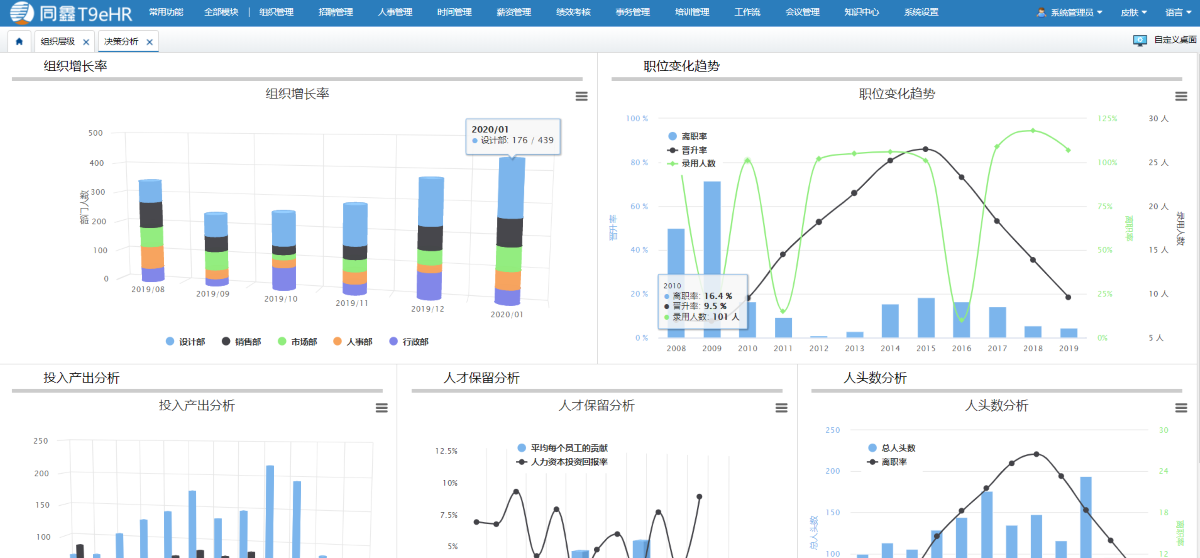Open the 人才保留分析 chart menu icon
Screen dimensions: 1200x558
[781, 408]
